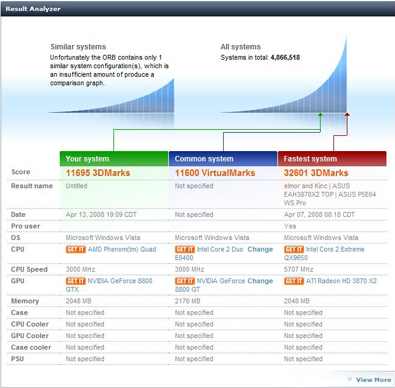
Task: Click GET IT badge beside GeForce 8800 GT
Action: pos(185,281)
